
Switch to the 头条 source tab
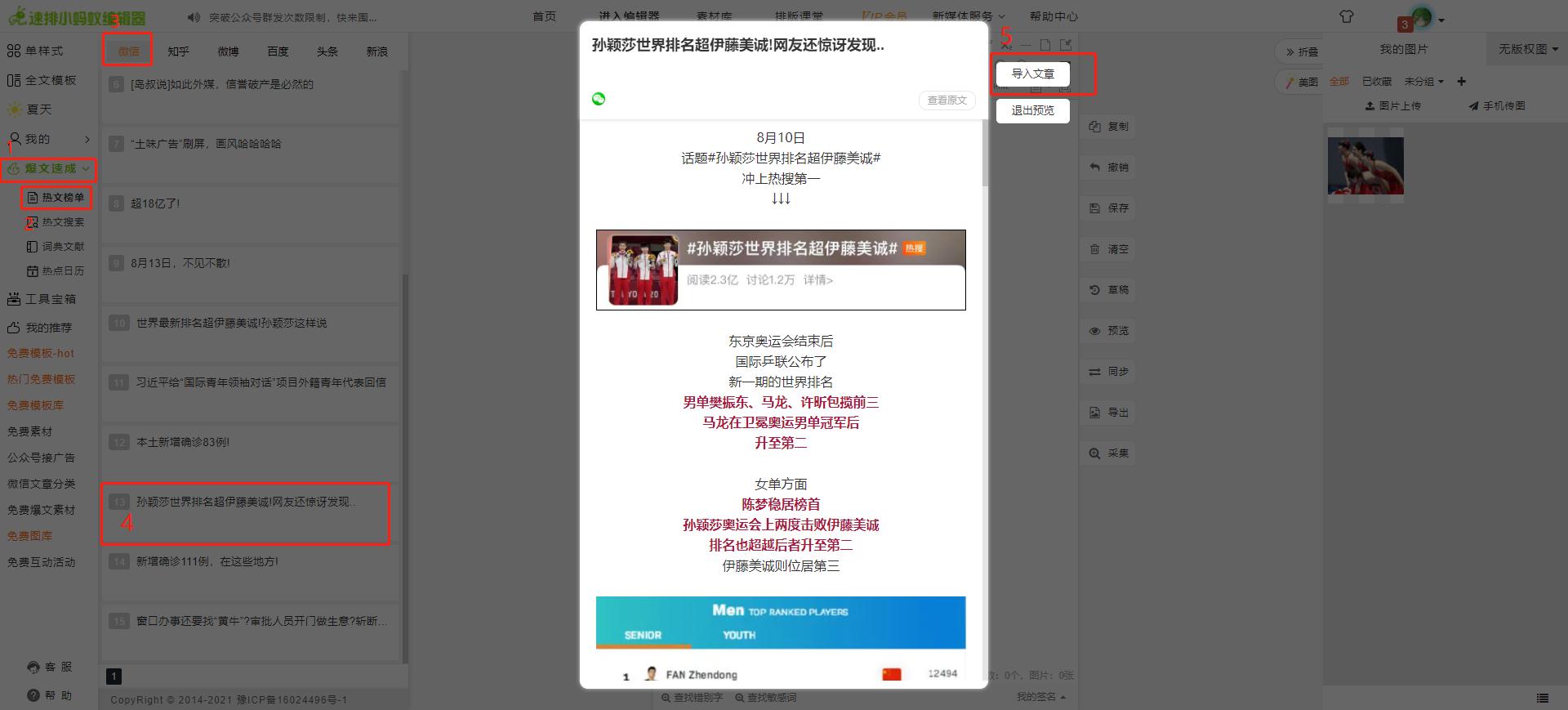[x=327, y=51]
